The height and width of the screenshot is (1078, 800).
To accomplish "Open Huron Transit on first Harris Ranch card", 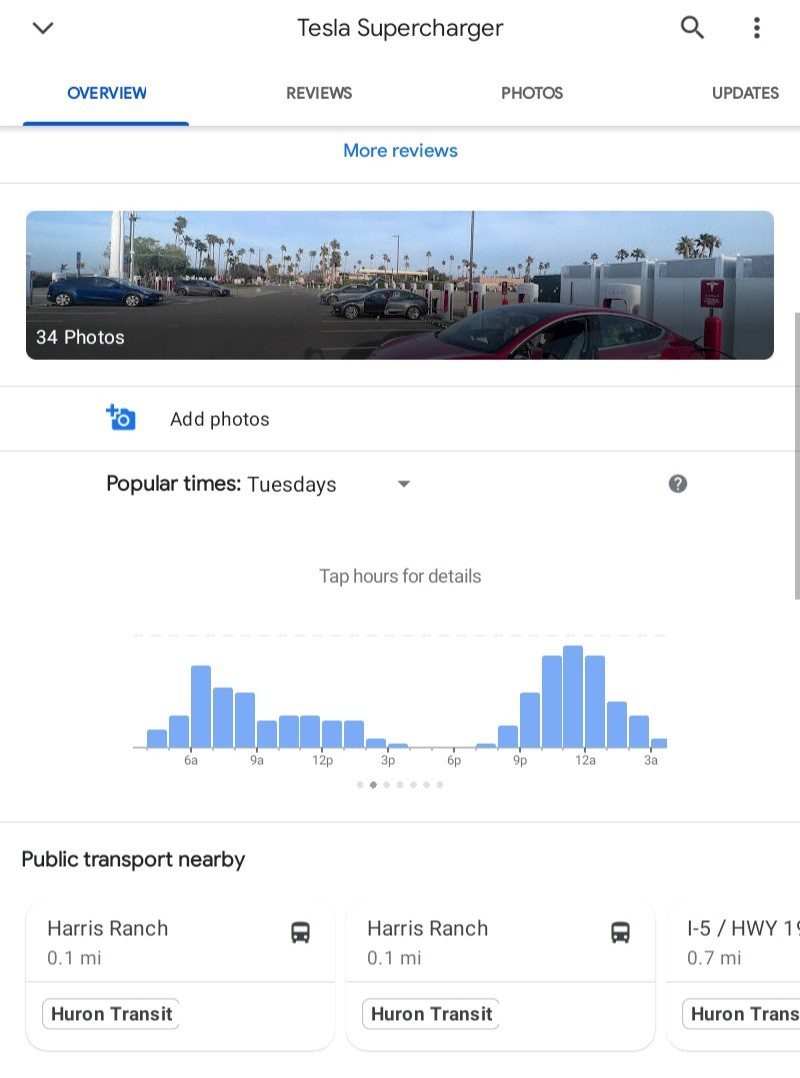I will coord(111,1013).
